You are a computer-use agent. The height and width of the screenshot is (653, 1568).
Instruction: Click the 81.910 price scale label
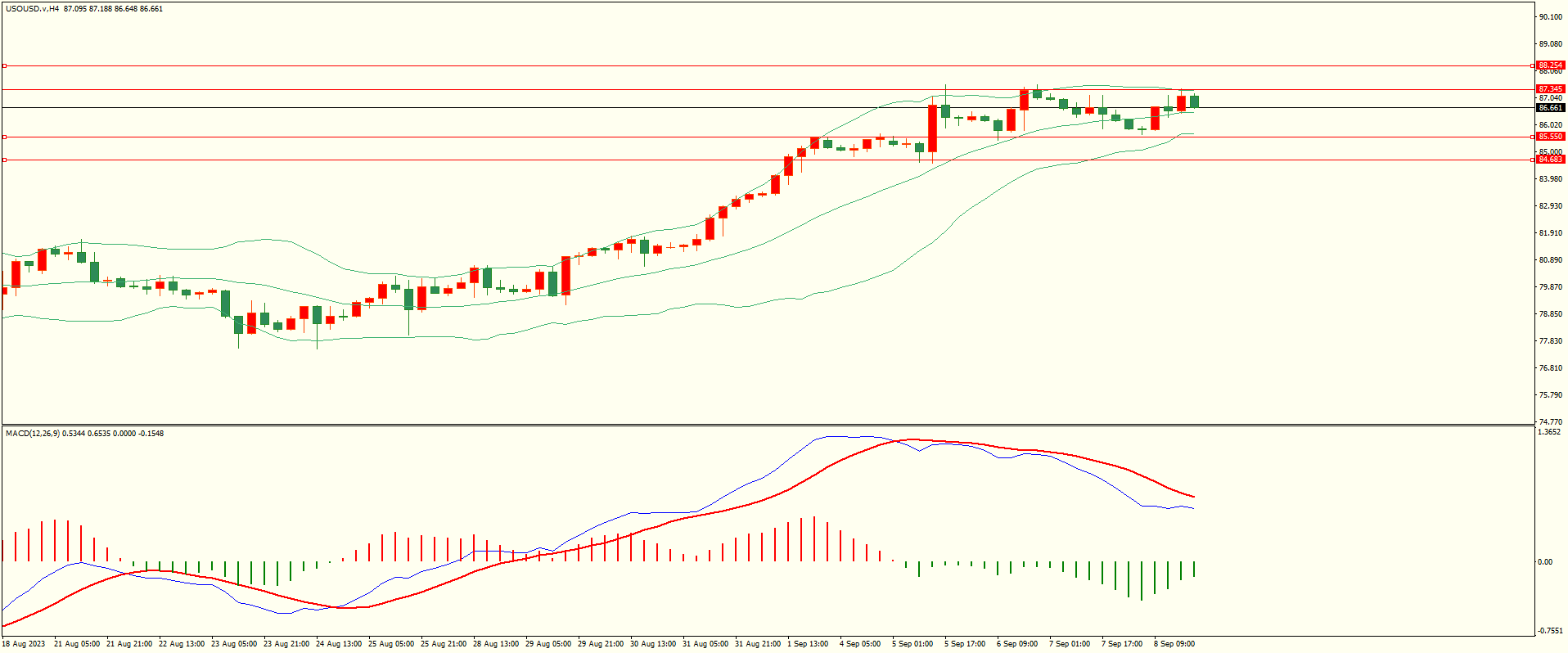1551,233
